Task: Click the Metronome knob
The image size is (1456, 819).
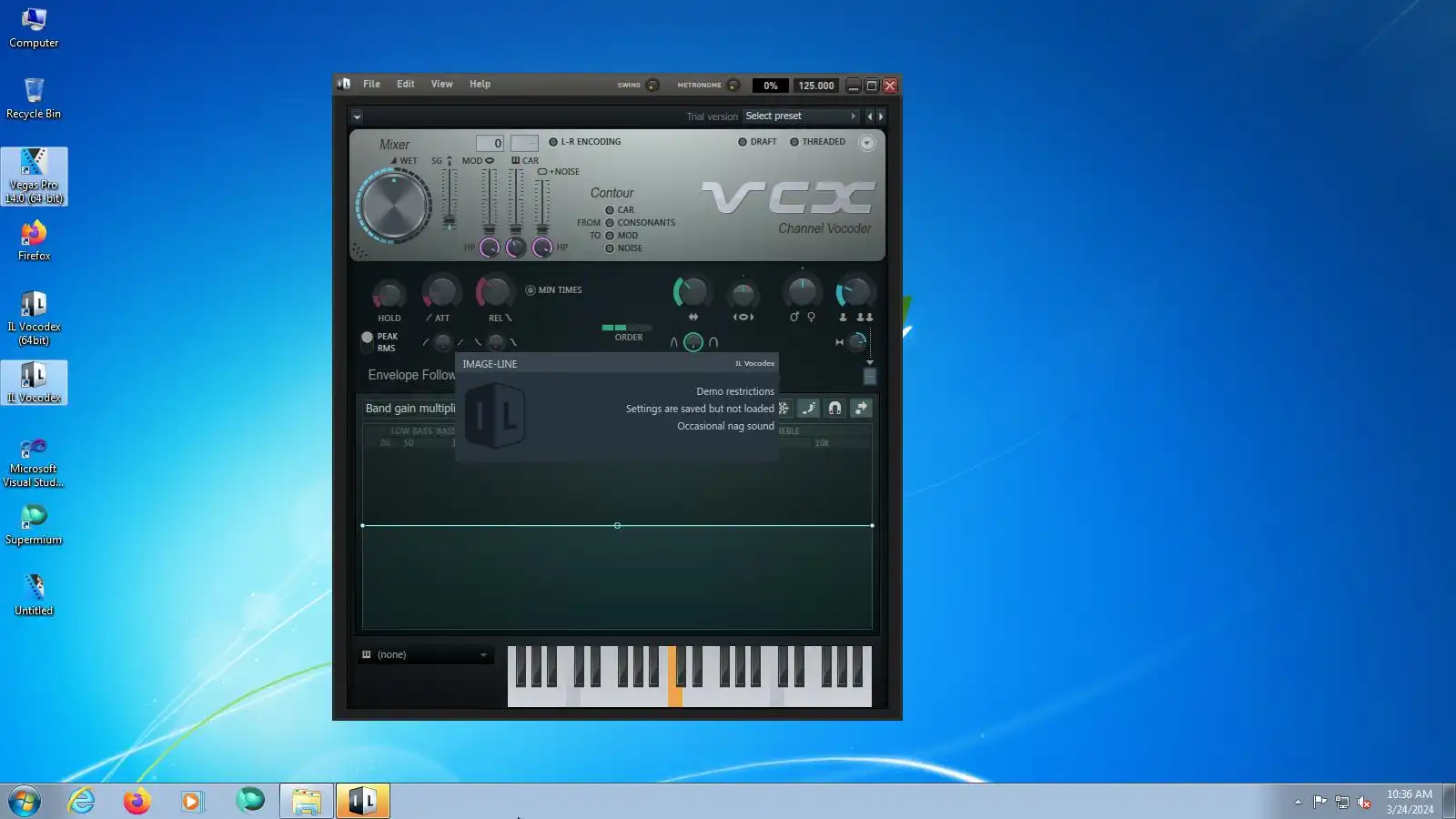Action: coord(733,86)
